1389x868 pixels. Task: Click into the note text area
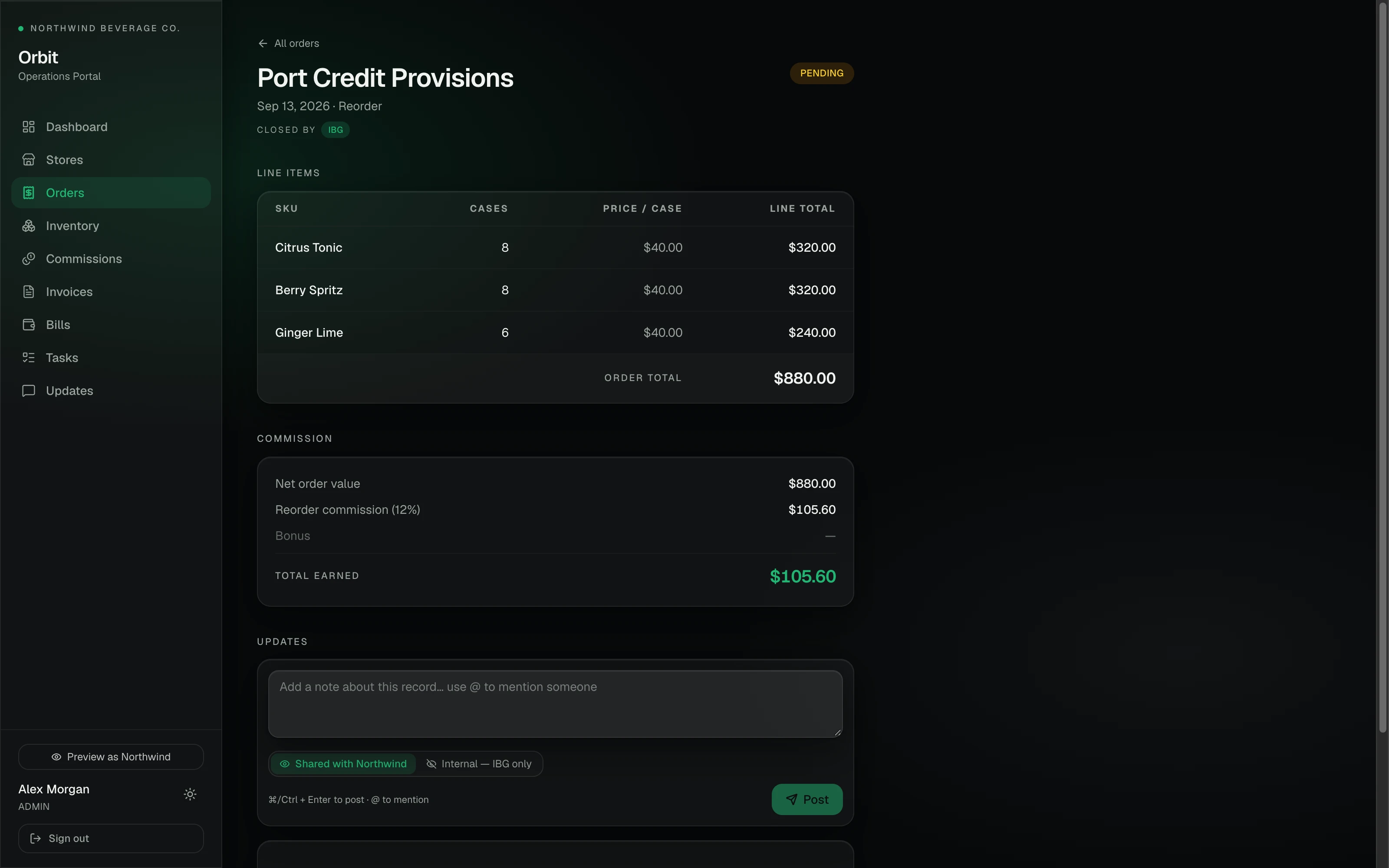[x=555, y=704]
